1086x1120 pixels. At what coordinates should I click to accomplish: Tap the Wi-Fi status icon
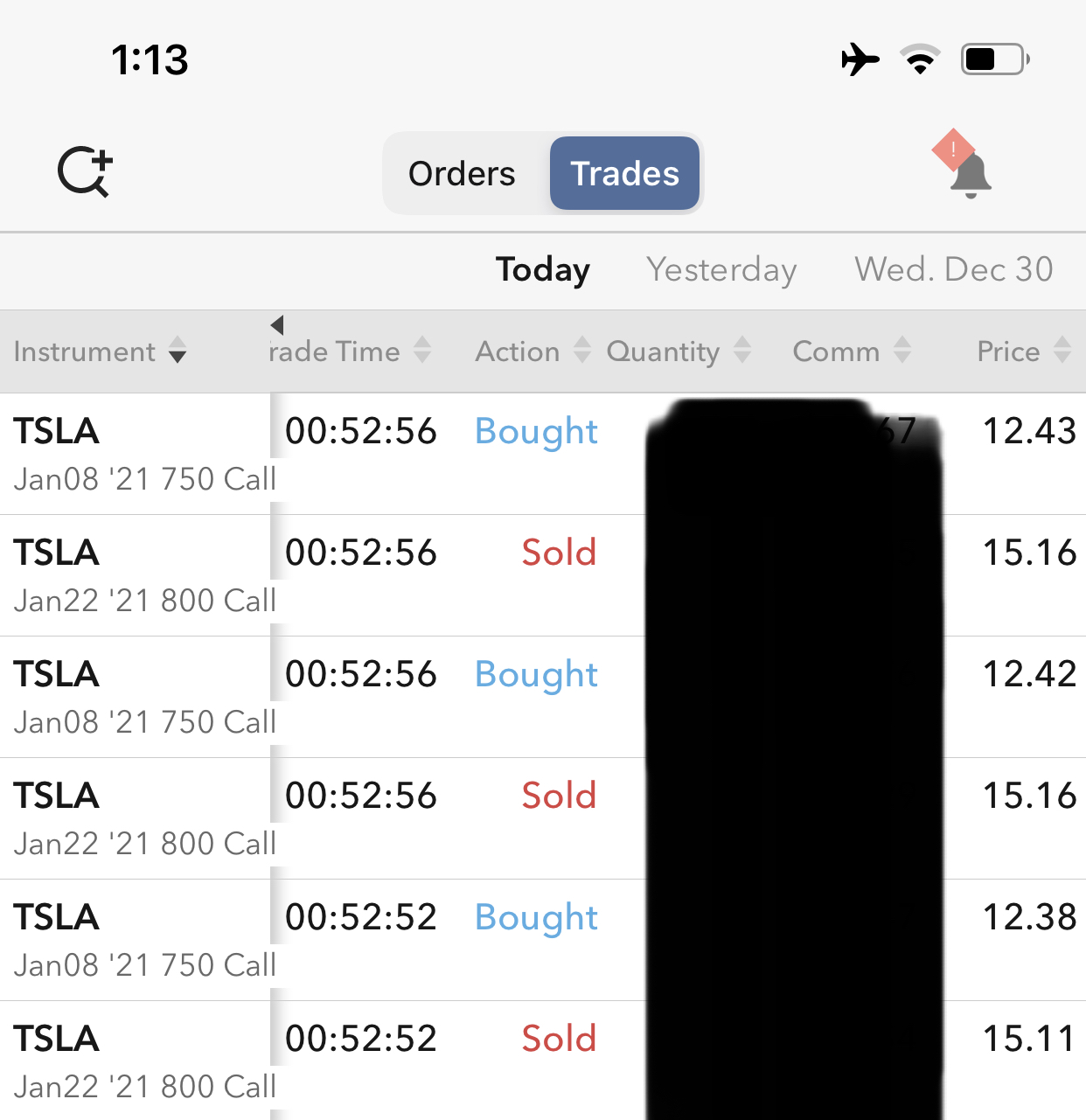click(920, 60)
